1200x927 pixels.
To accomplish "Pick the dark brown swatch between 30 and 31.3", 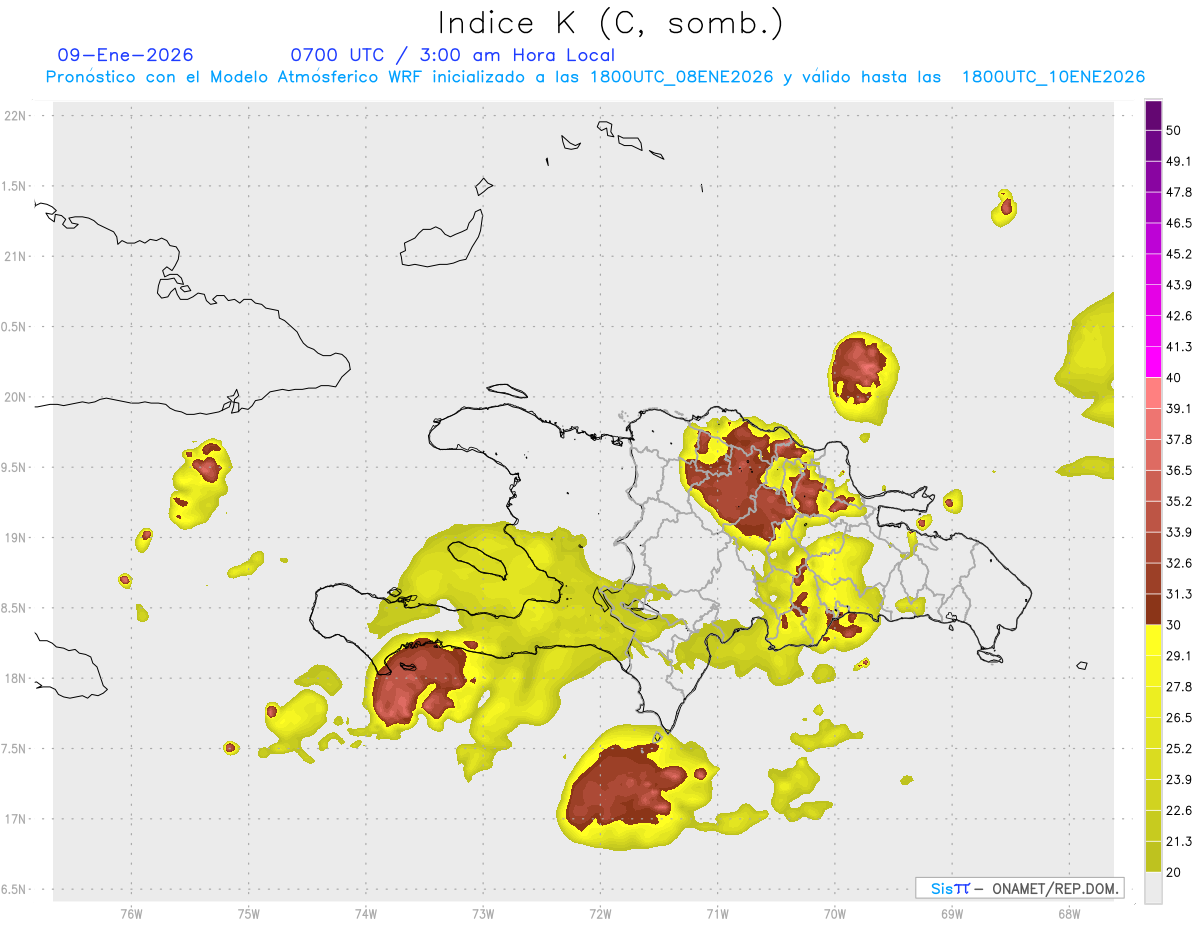I will click(x=1153, y=609).
